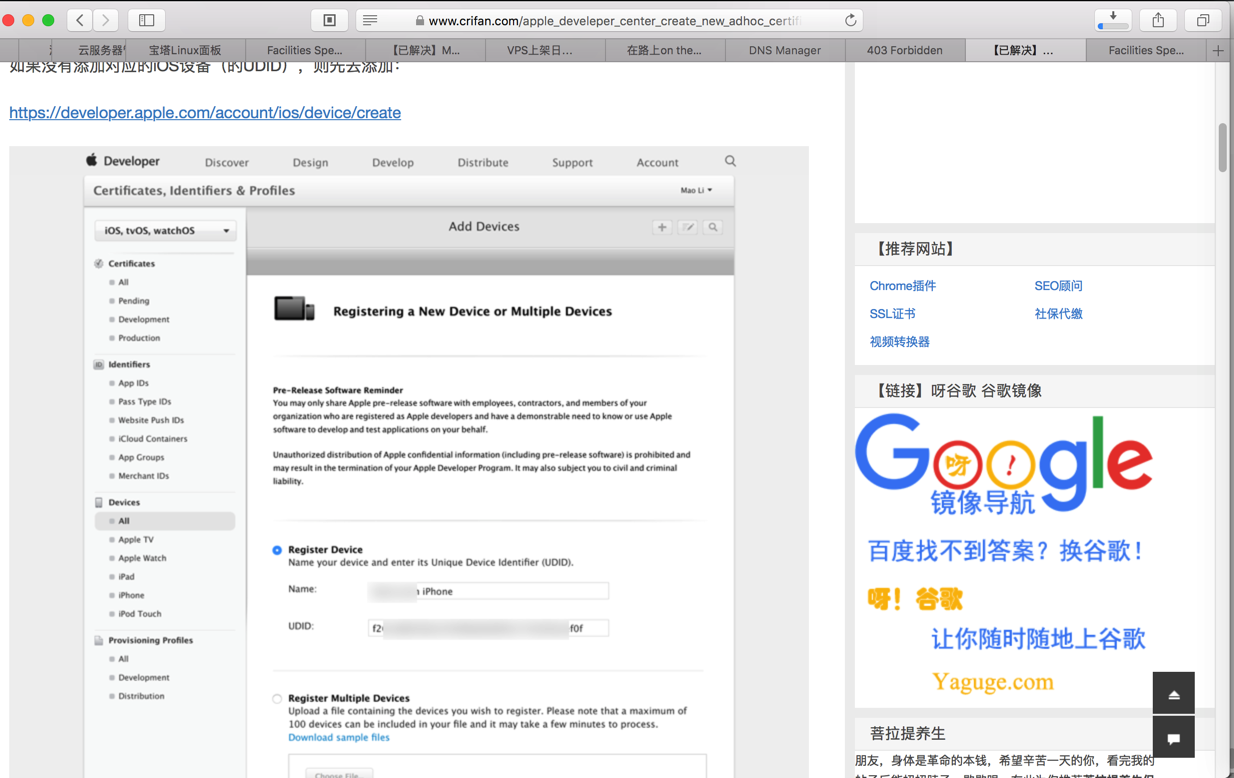Select iPod Touch in Devices list
The width and height of the screenshot is (1234, 778).
[139, 614]
